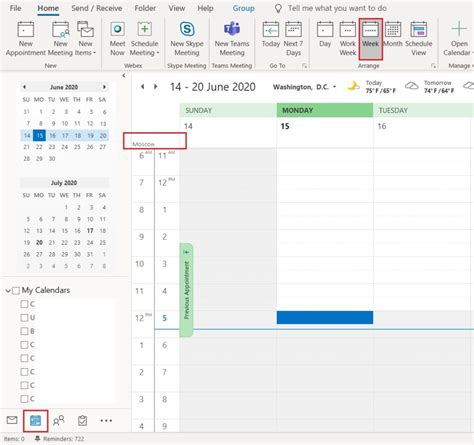The image size is (474, 445).
Task: Open Washington, D.C. weather location dropdown
Action: (x=334, y=87)
